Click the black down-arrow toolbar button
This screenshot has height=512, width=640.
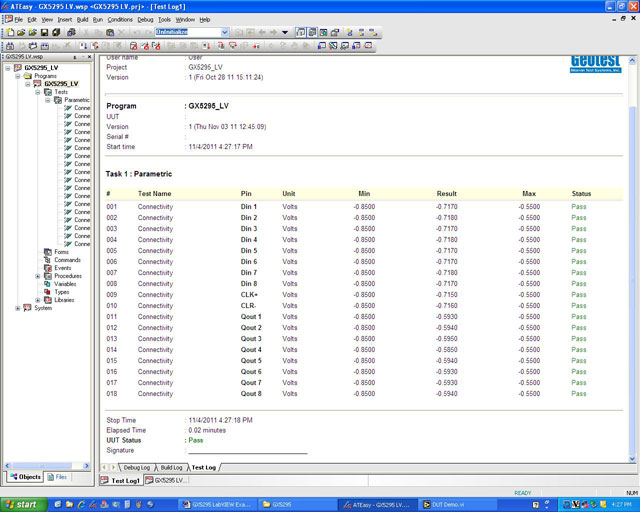click(x=285, y=32)
